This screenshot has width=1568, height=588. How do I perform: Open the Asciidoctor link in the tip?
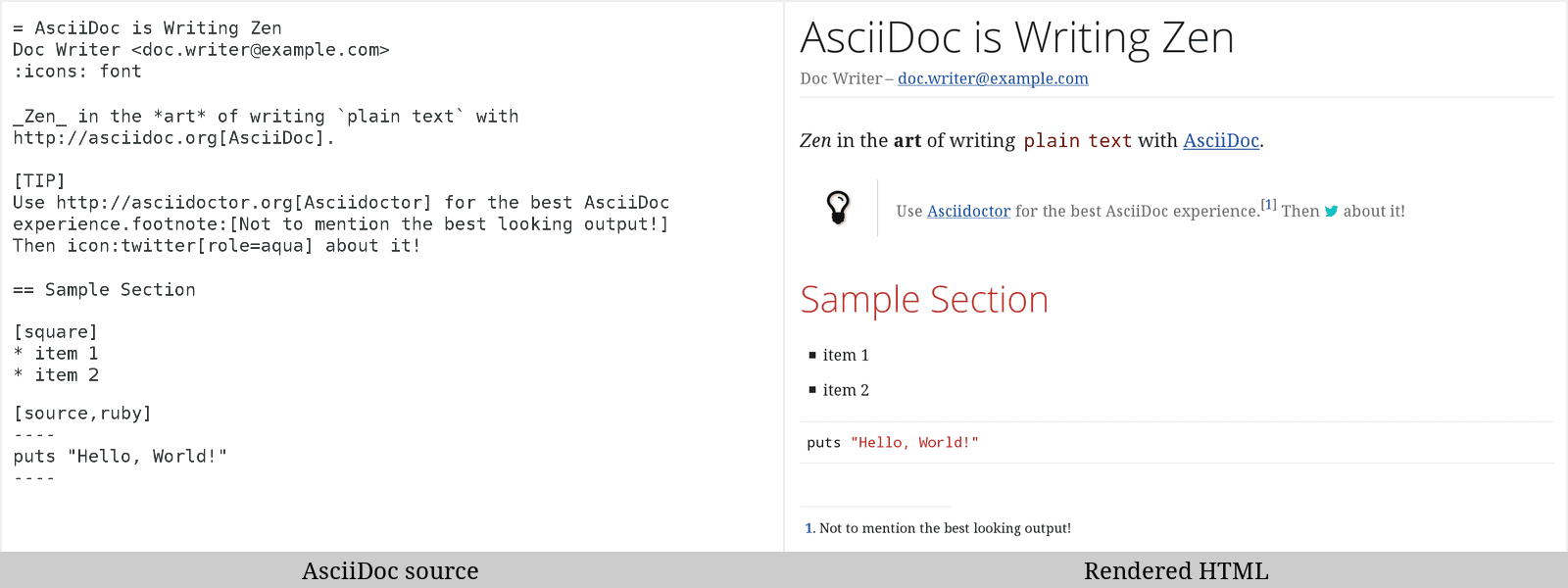pyautogui.click(x=968, y=211)
